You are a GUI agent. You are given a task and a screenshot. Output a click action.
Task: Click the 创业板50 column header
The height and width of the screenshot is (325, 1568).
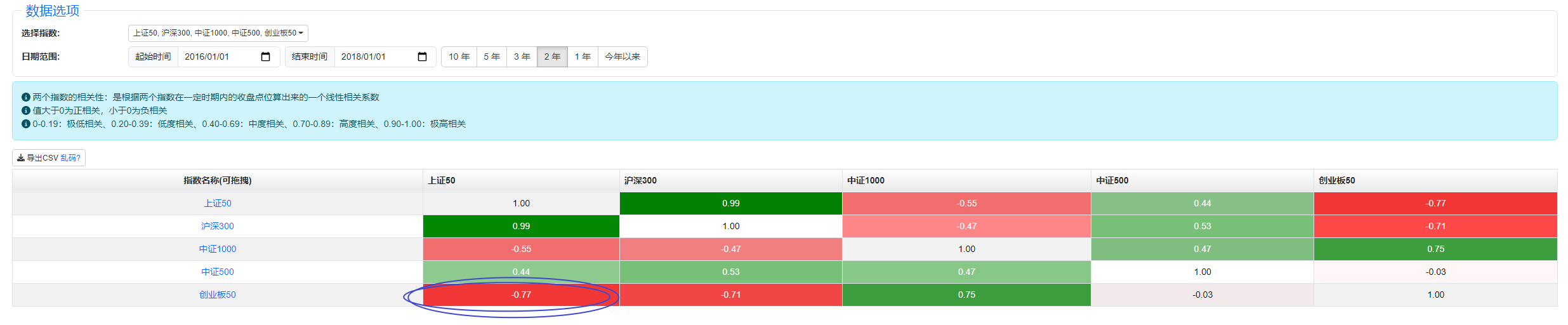[x=1435, y=180]
